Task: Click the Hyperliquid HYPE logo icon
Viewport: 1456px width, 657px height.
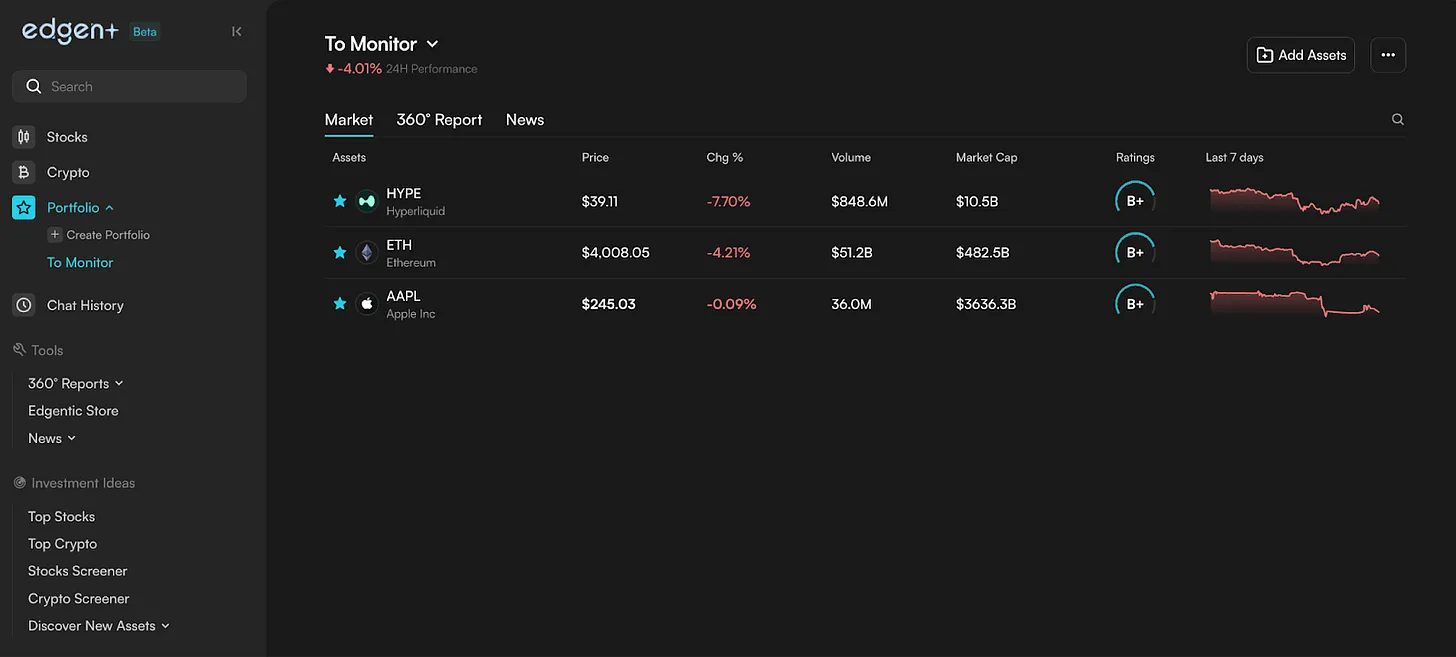Action: (367, 202)
